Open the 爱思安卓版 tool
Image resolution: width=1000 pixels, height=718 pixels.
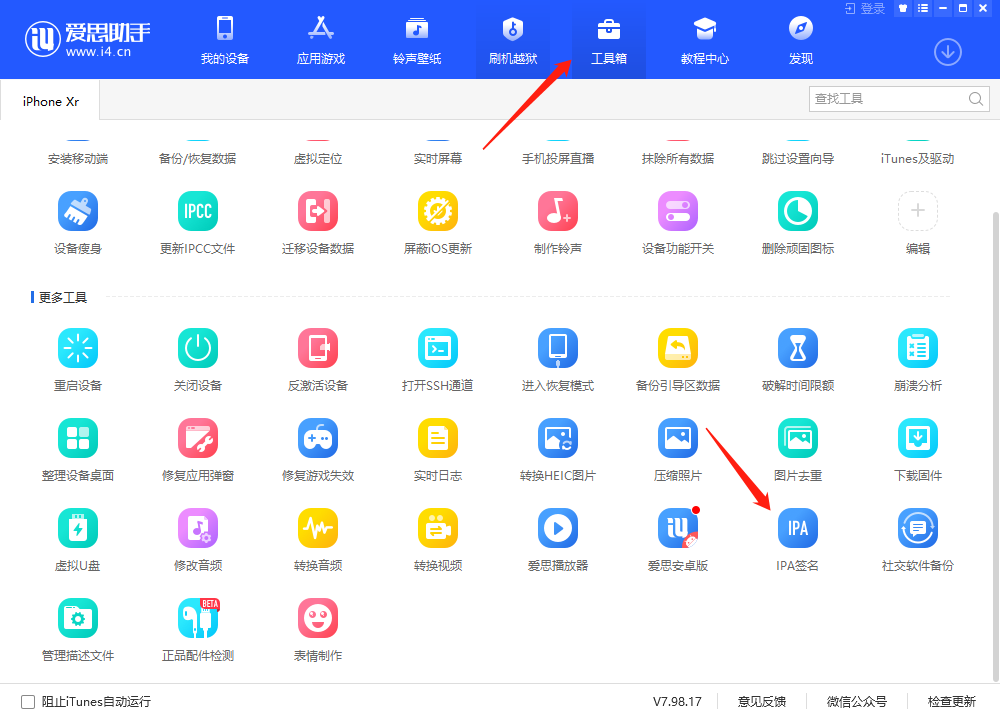point(678,528)
